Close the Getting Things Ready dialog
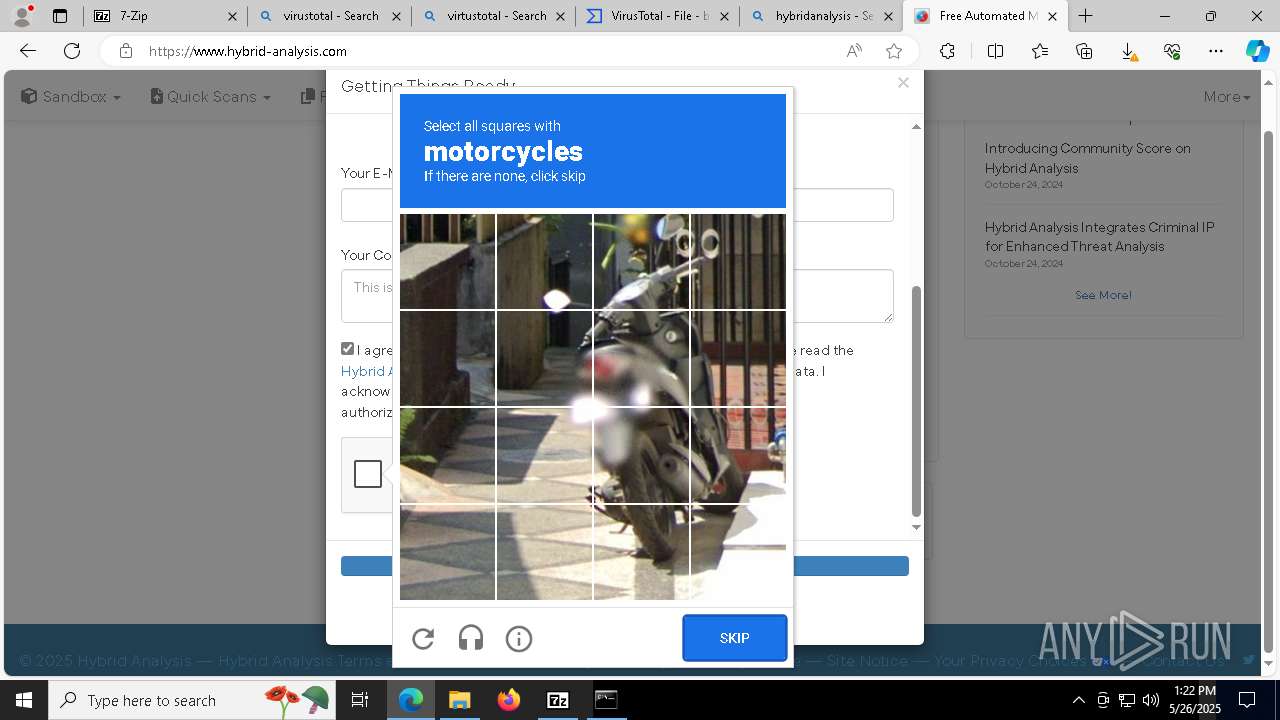This screenshot has height=720, width=1280. pyautogui.click(x=903, y=83)
